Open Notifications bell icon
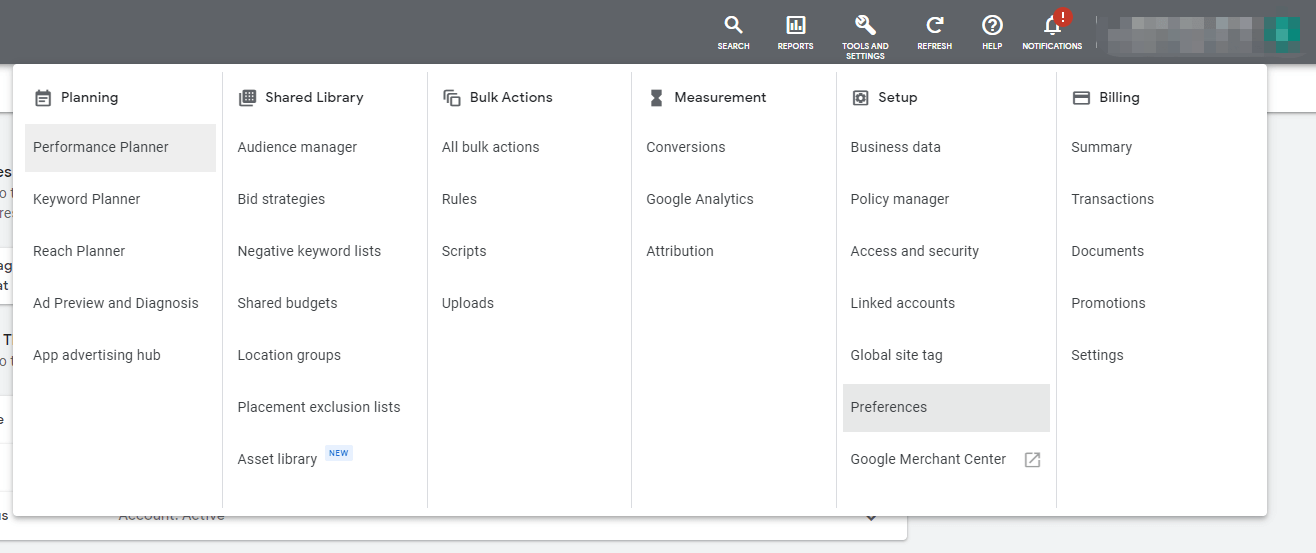Viewport: 1316px width, 553px height. (x=1051, y=27)
